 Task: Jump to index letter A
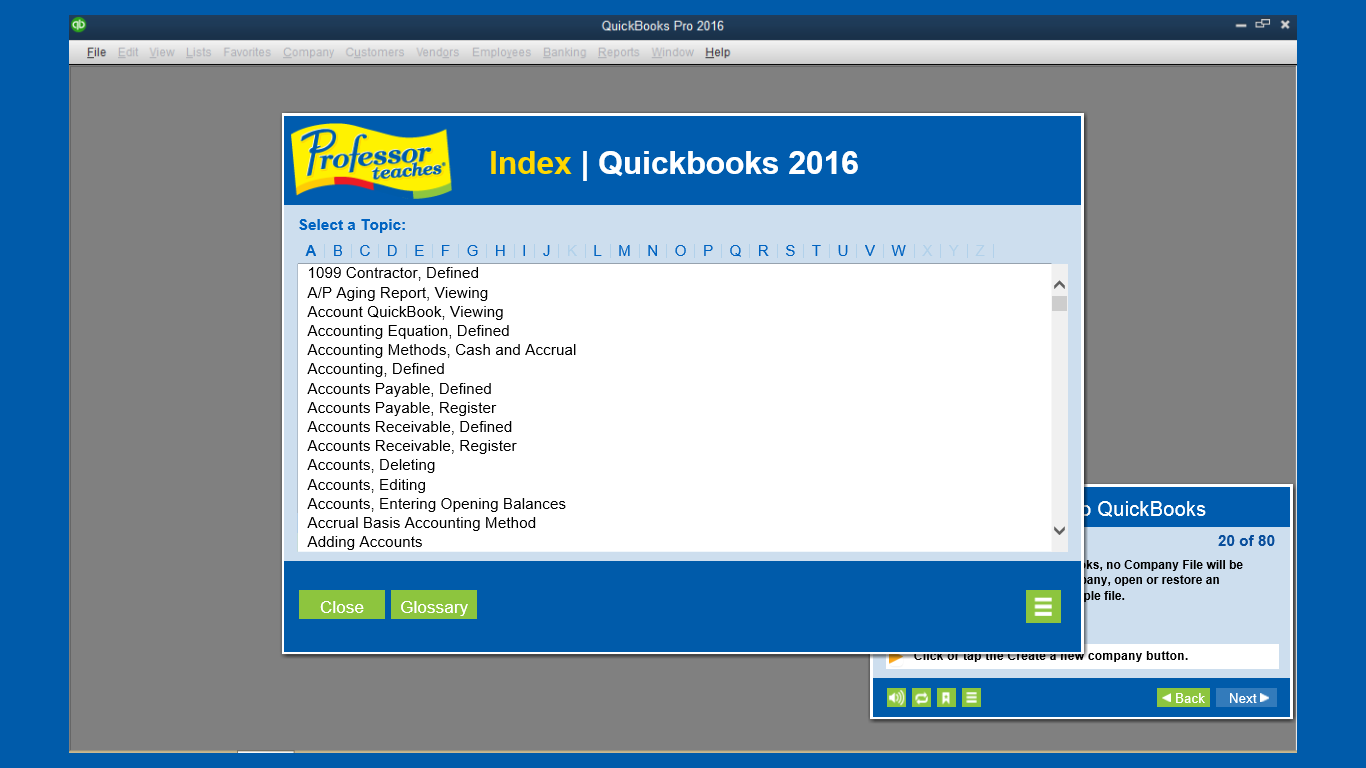tap(311, 251)
